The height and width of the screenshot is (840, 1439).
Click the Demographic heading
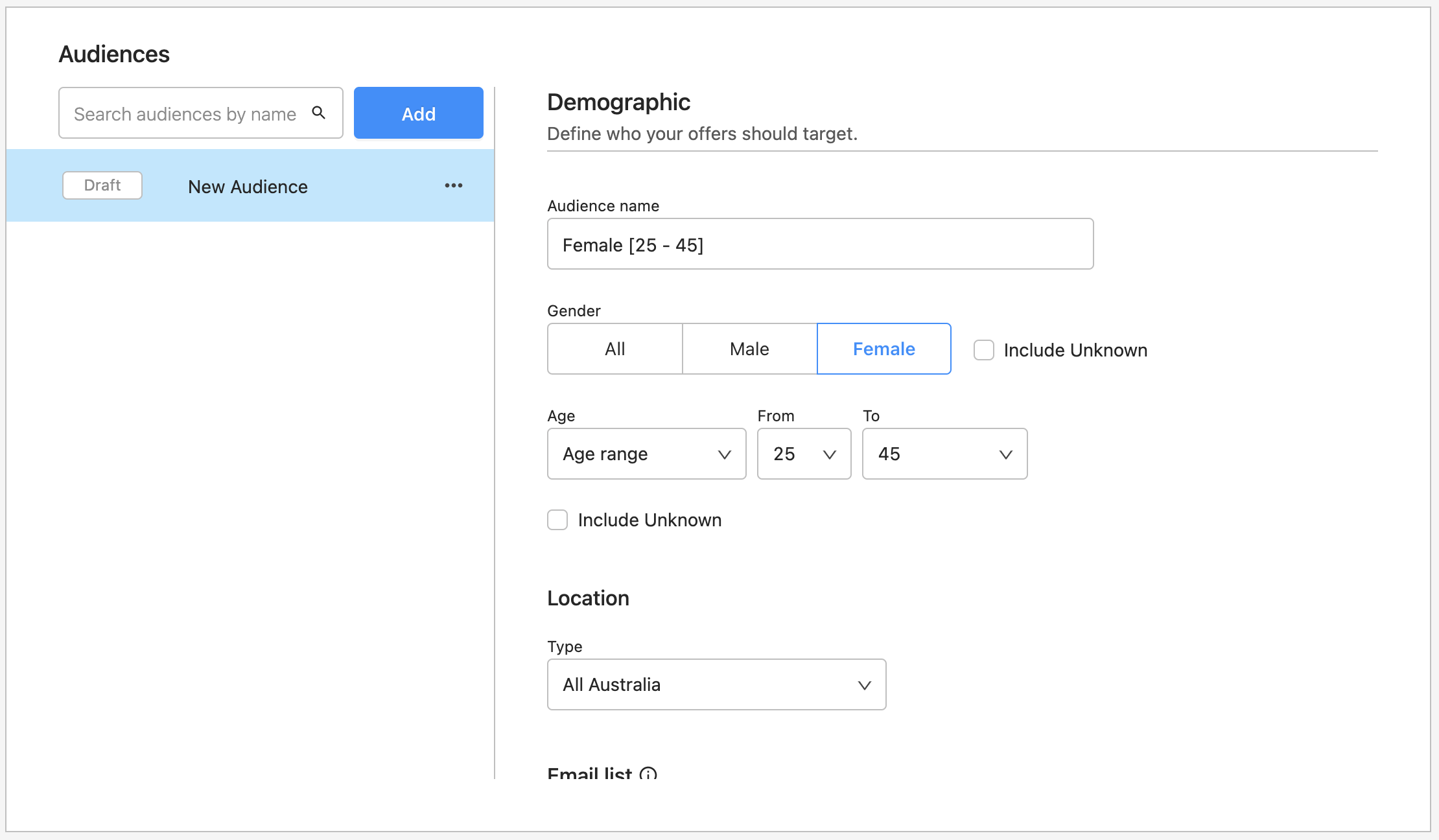pyautogui.click(x=619, y=102)
